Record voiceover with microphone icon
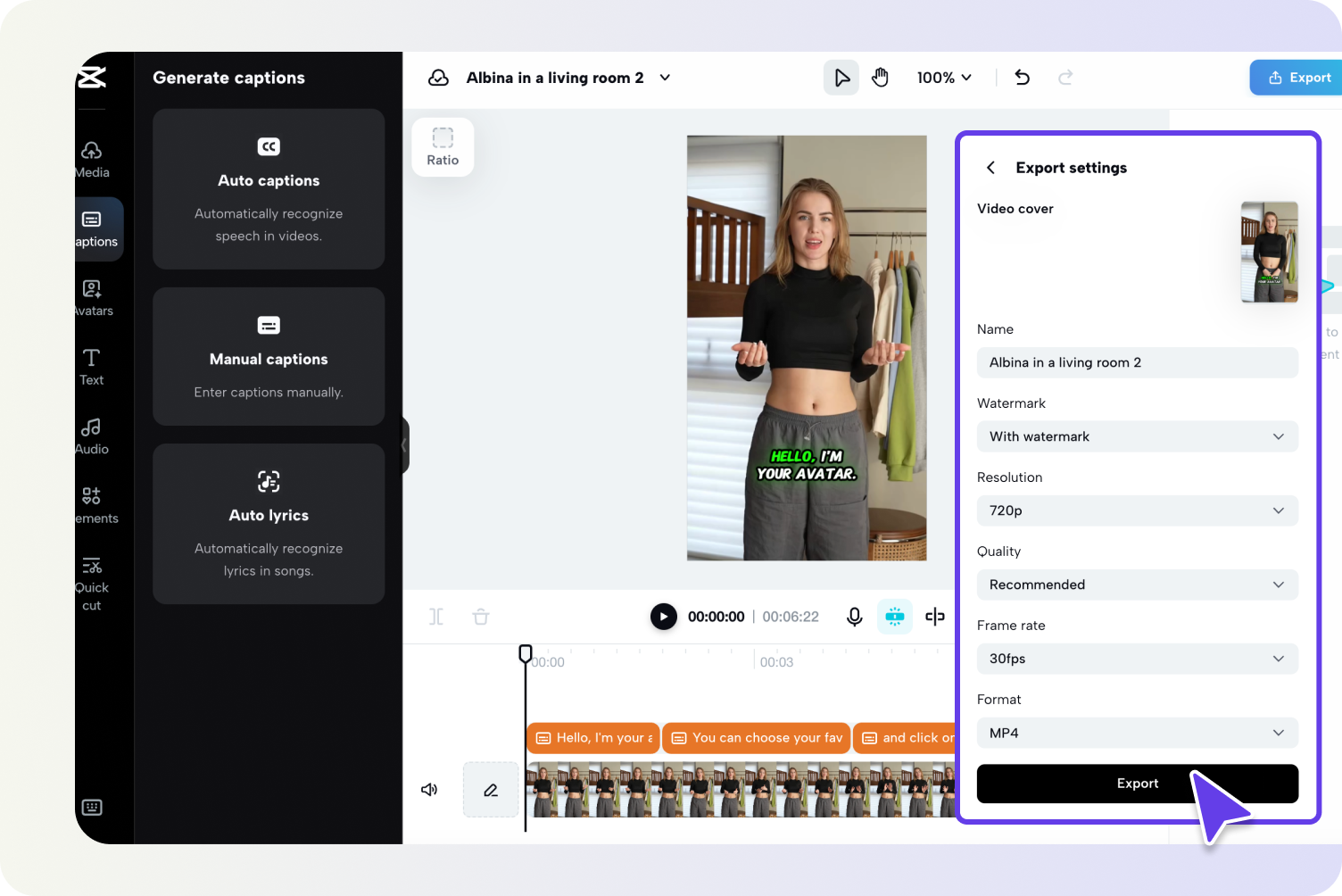The image size is (1342, 896). (x=854, y=617)
